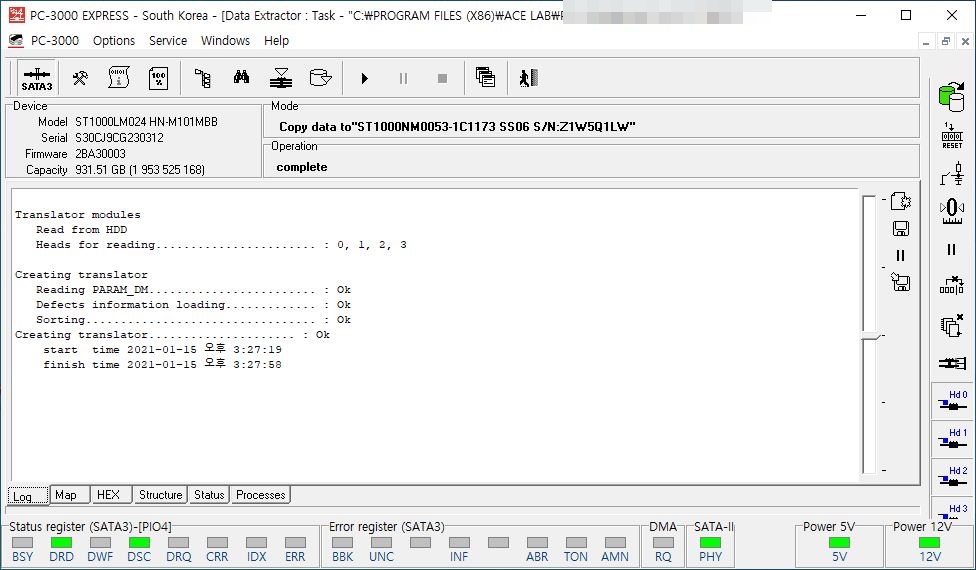Click the running man exit icon
The height and width of the screenshot is (570, 976).
pyautogui.click(x=528, y=78)
